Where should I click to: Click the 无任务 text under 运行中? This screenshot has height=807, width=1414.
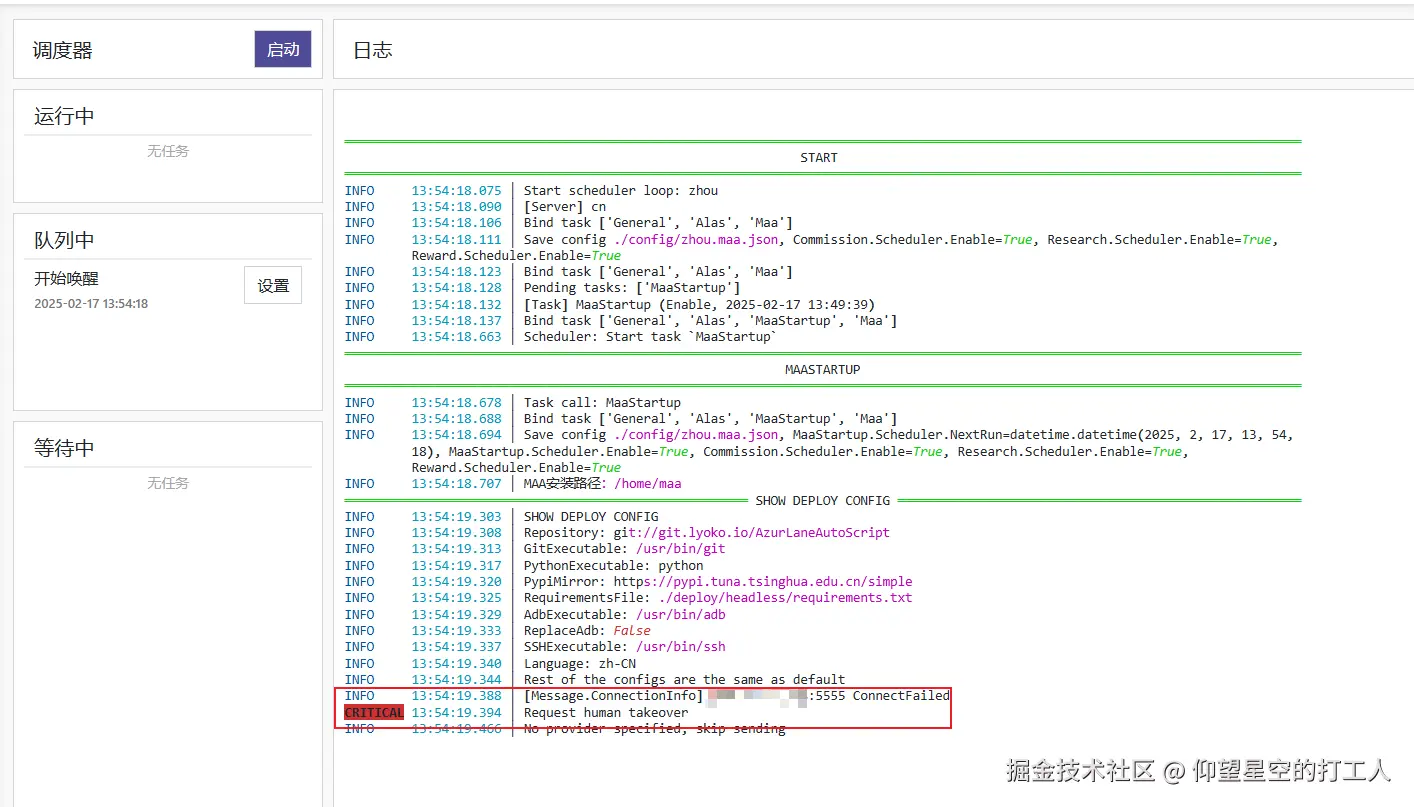point(168,151)
